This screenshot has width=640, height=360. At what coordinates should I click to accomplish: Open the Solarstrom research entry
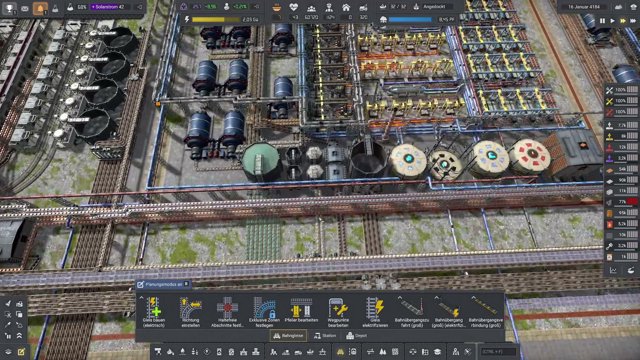pyautogui.click(x=111, y=7)
